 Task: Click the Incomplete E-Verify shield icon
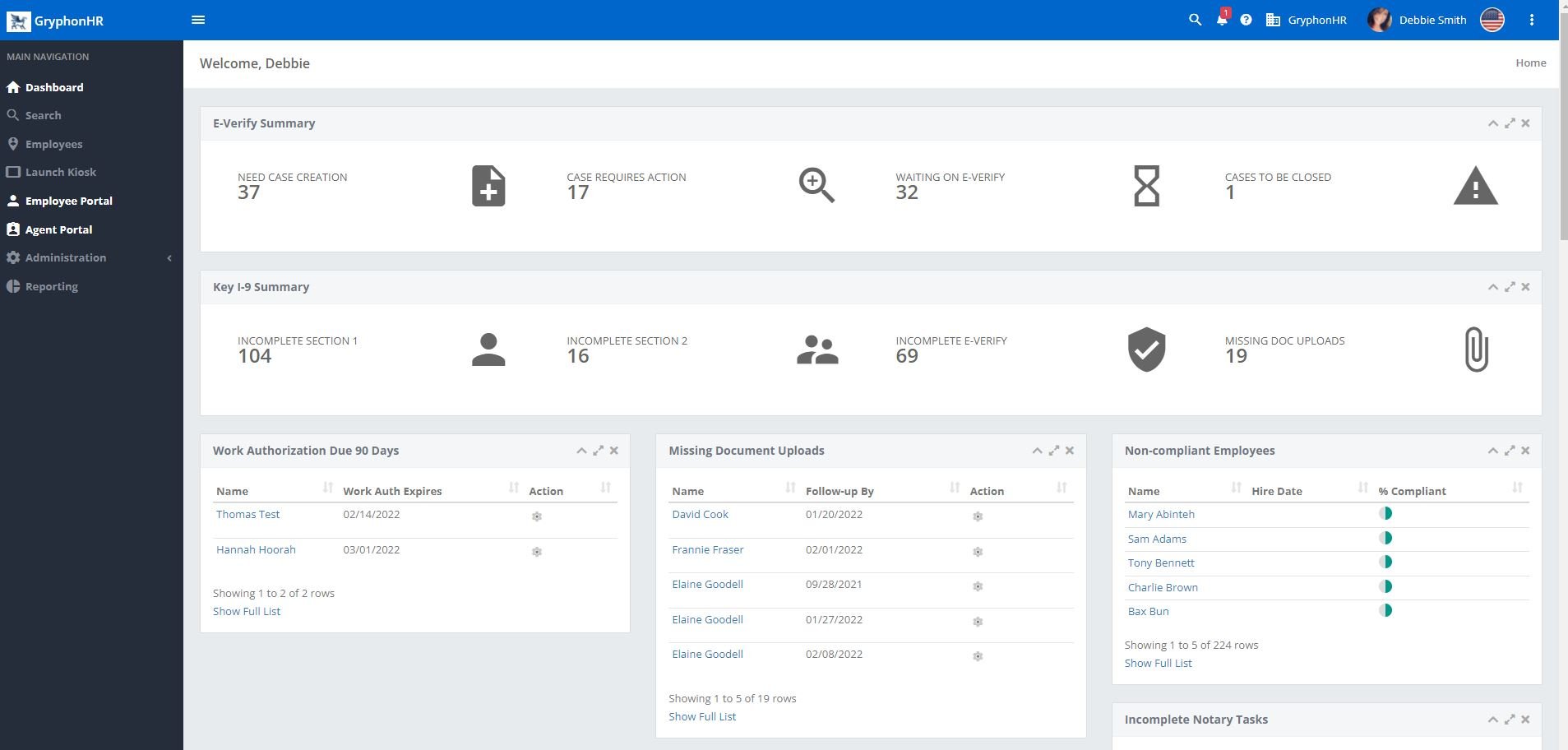(x=1146, y=350)
